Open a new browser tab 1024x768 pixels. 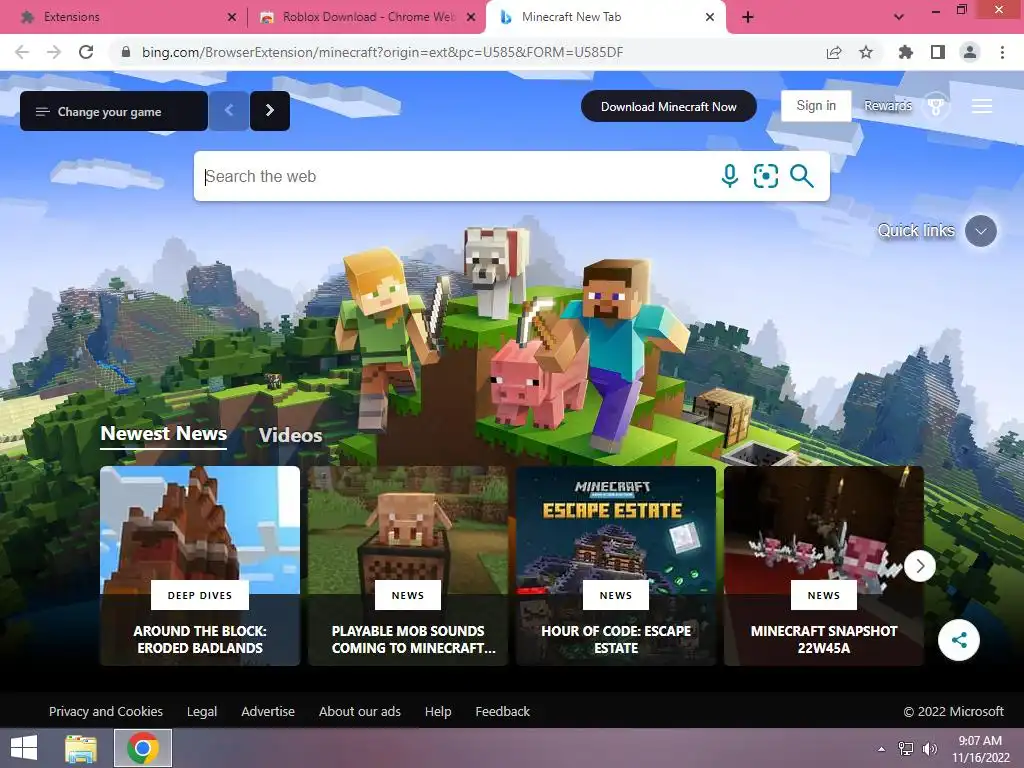[x=748, y=17]
